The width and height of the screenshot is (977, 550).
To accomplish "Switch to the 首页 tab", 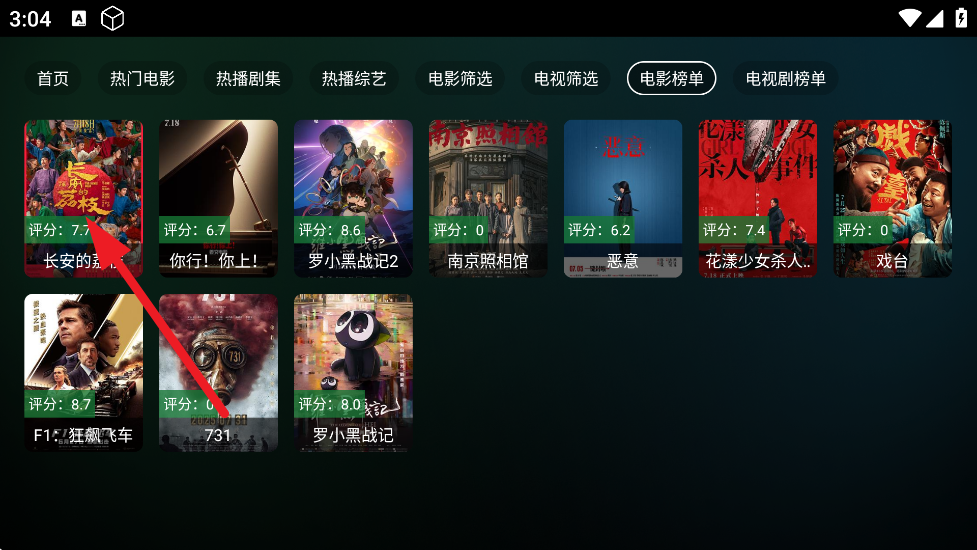I will click(53, 78).
